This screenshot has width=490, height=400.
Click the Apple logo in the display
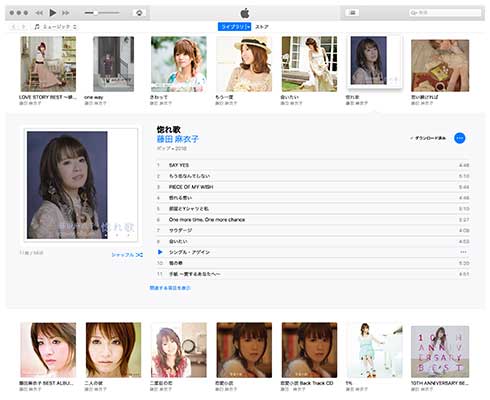click(245, 13)
